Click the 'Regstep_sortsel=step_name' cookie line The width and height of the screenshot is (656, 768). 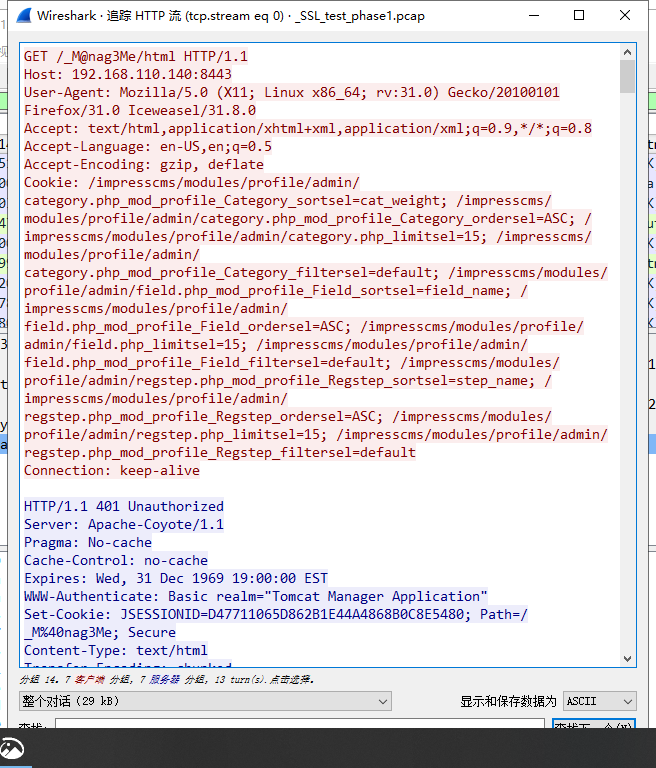point(288,381)
